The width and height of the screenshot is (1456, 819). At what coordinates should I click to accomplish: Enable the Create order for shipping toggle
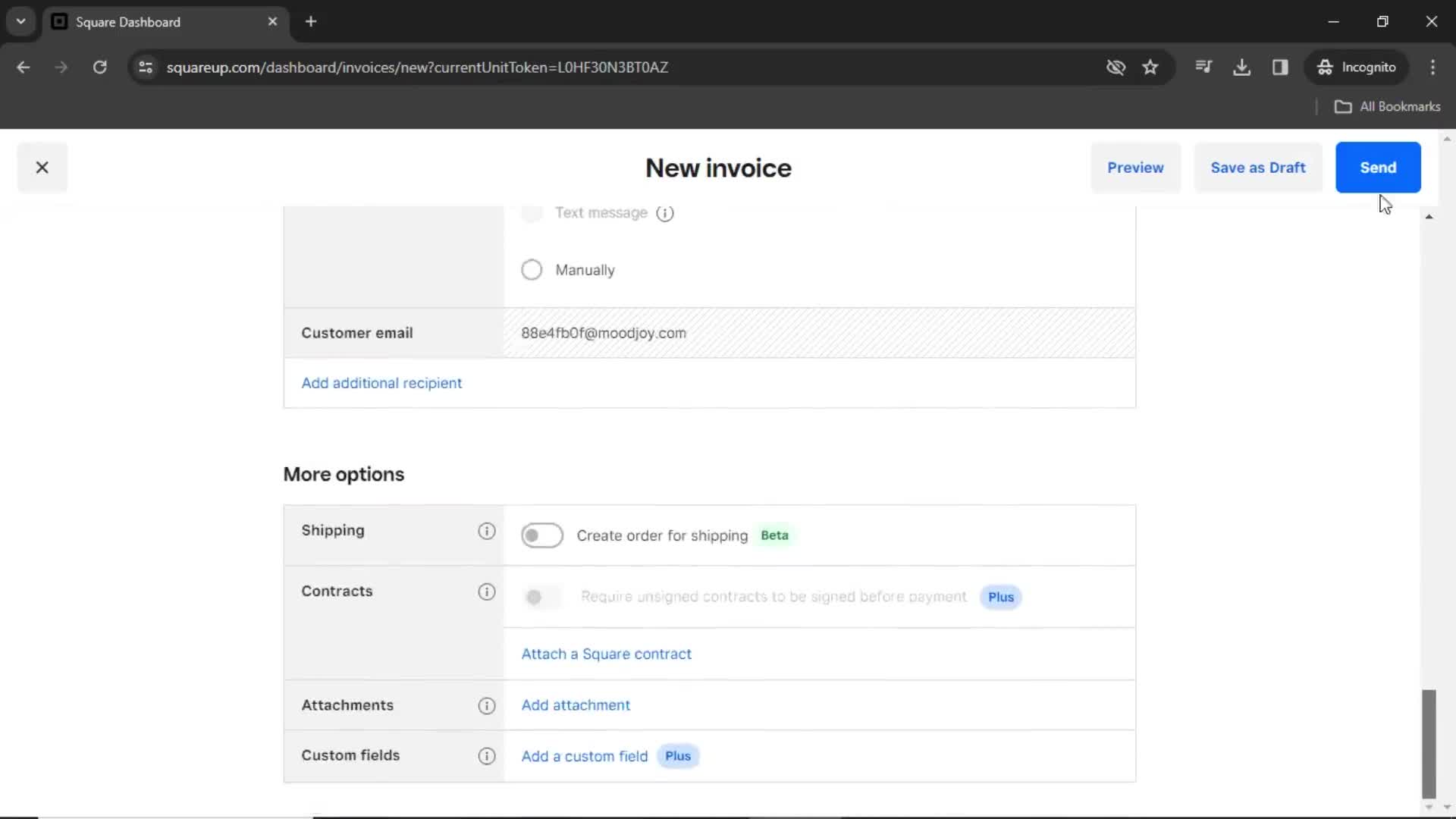(541, 535)
